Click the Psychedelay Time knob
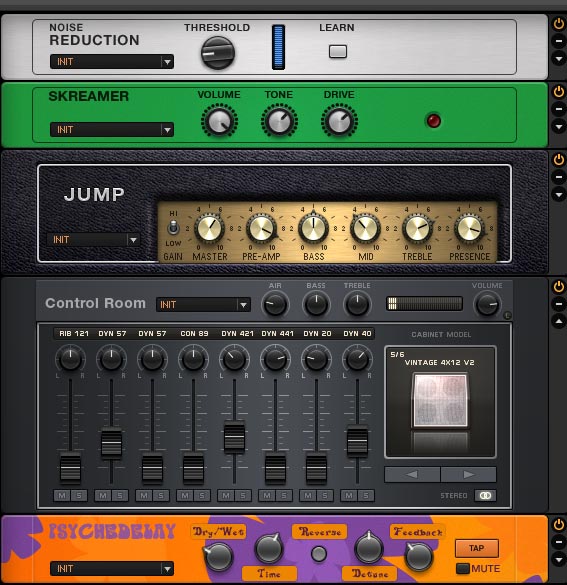The height and width of the screenshot is (585, 567). pyautogui.click(x=269, y=548)
